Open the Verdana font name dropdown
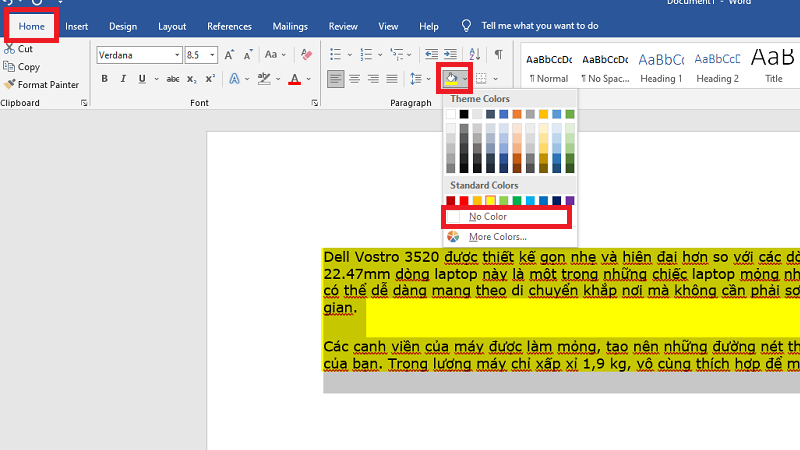The image size is (800, 450). click(x=177, y=55)
